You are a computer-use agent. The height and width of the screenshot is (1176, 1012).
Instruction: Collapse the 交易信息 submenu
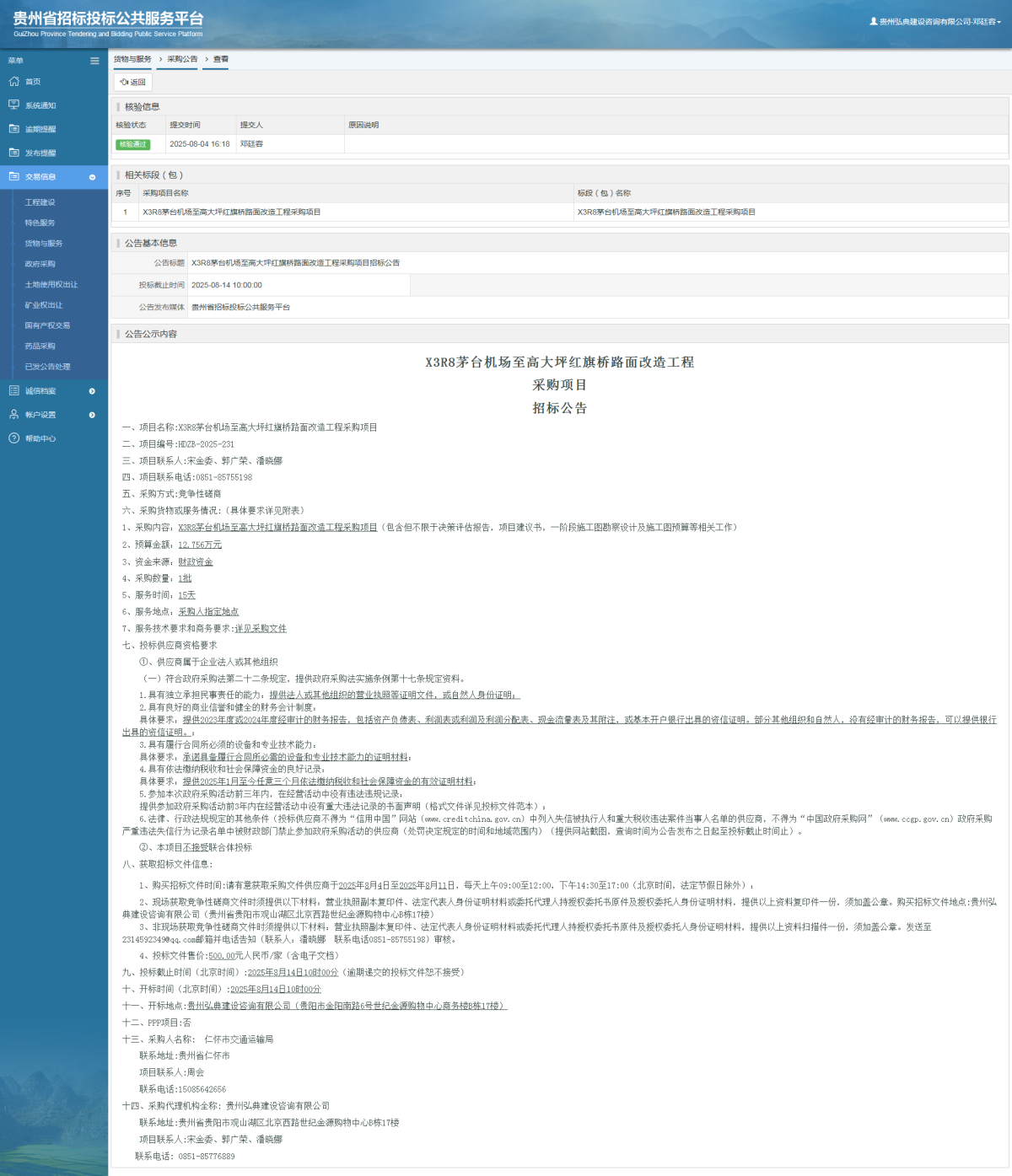(x=93, y=177)
